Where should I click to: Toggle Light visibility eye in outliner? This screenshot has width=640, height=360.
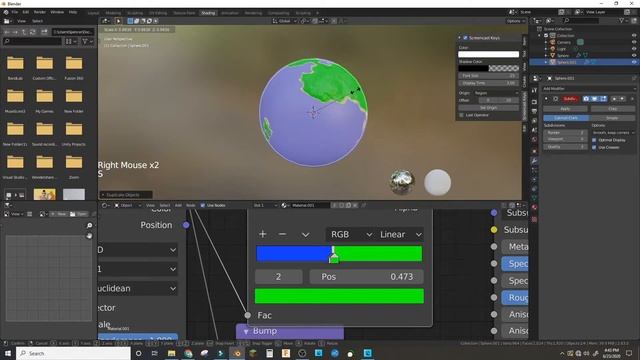click(634, 49)
